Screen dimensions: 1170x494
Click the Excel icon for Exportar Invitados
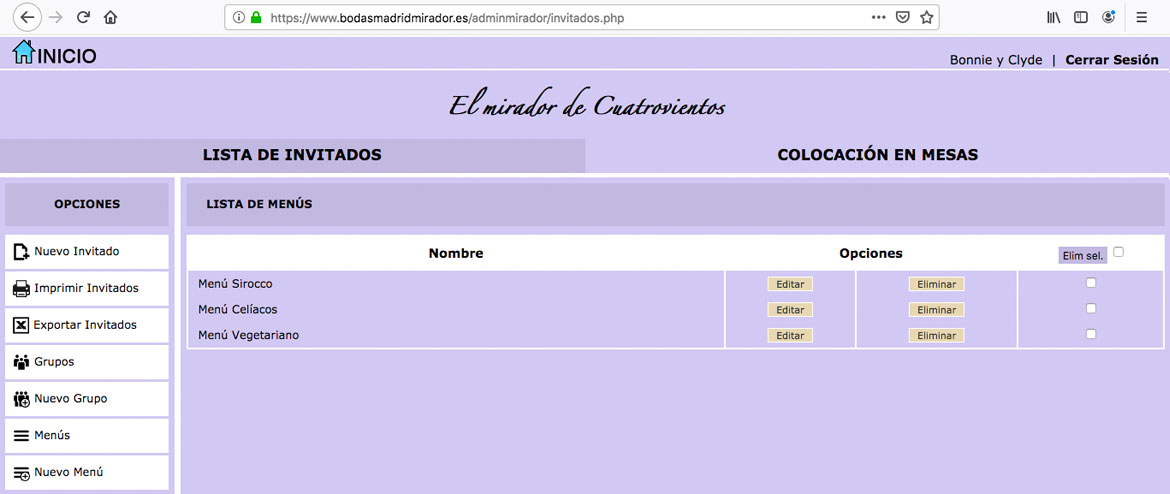click(21, 325)
